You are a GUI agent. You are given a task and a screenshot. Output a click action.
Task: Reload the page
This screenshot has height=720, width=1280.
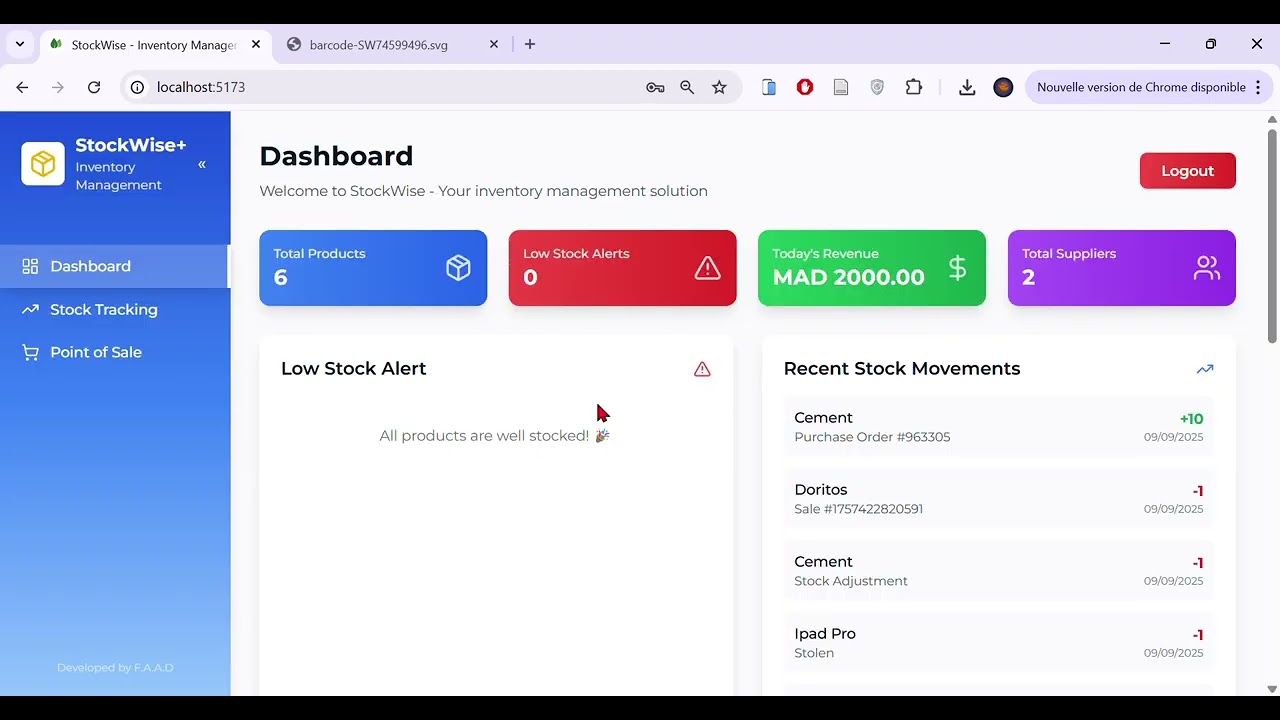coord(94,88)
